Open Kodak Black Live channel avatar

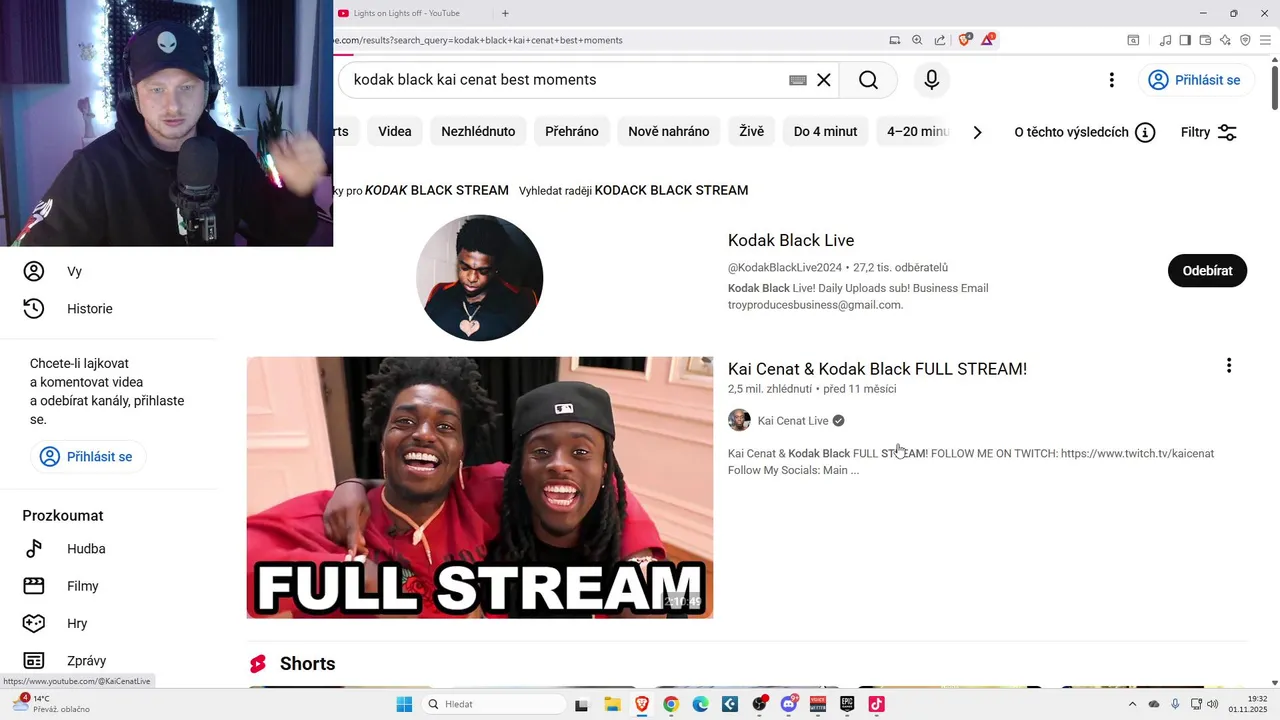479,278
